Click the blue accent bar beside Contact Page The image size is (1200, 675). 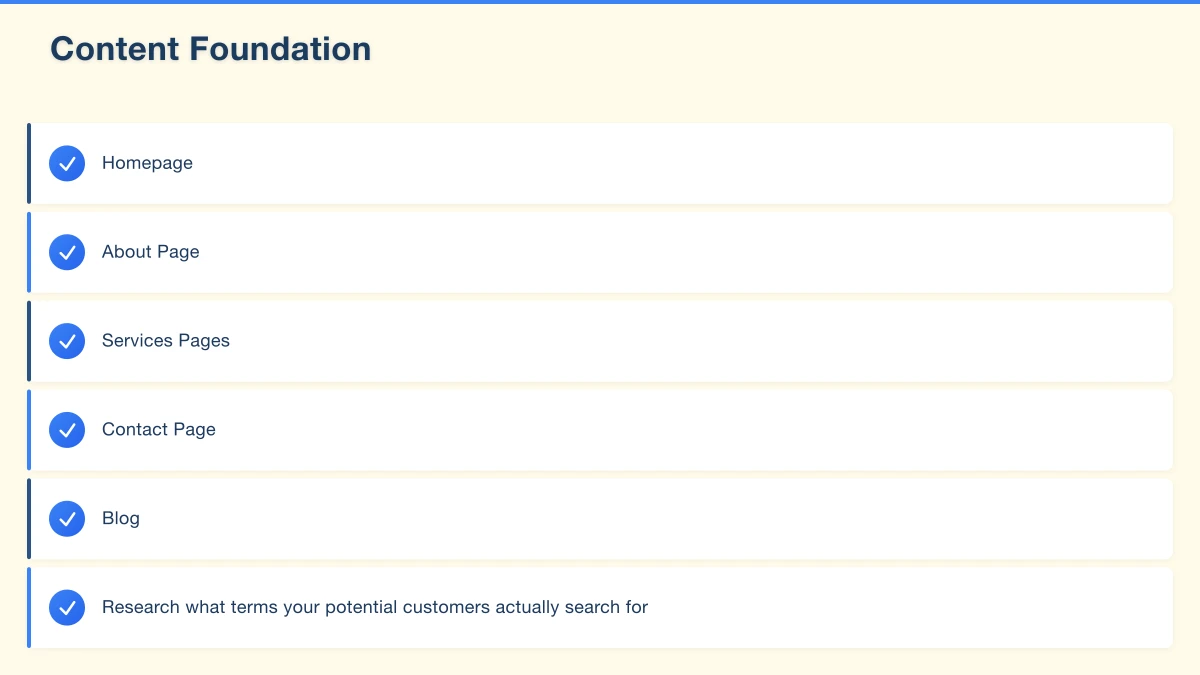coord(29,430)
